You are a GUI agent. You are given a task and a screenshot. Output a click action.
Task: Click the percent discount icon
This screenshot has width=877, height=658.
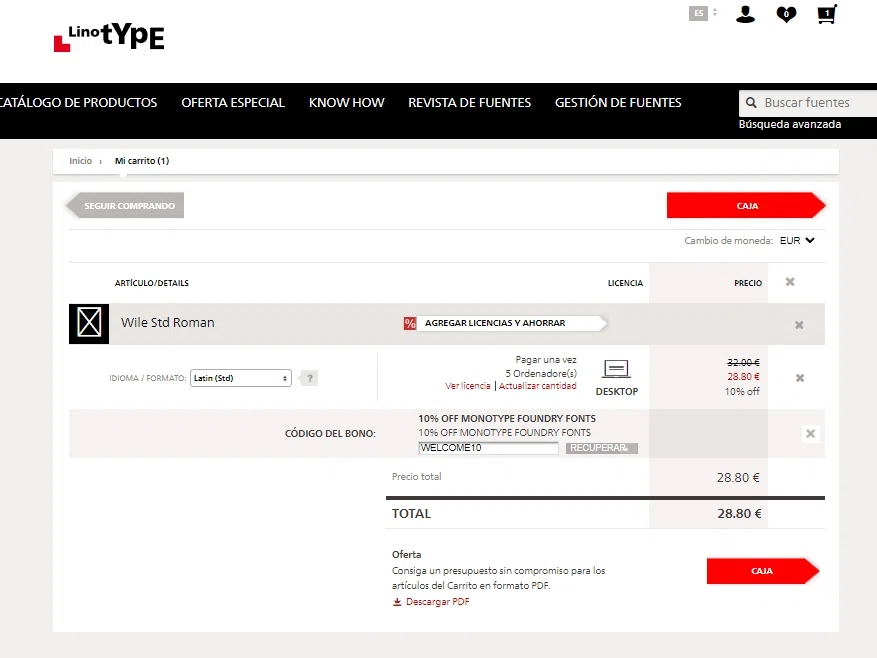pos(410,323)
